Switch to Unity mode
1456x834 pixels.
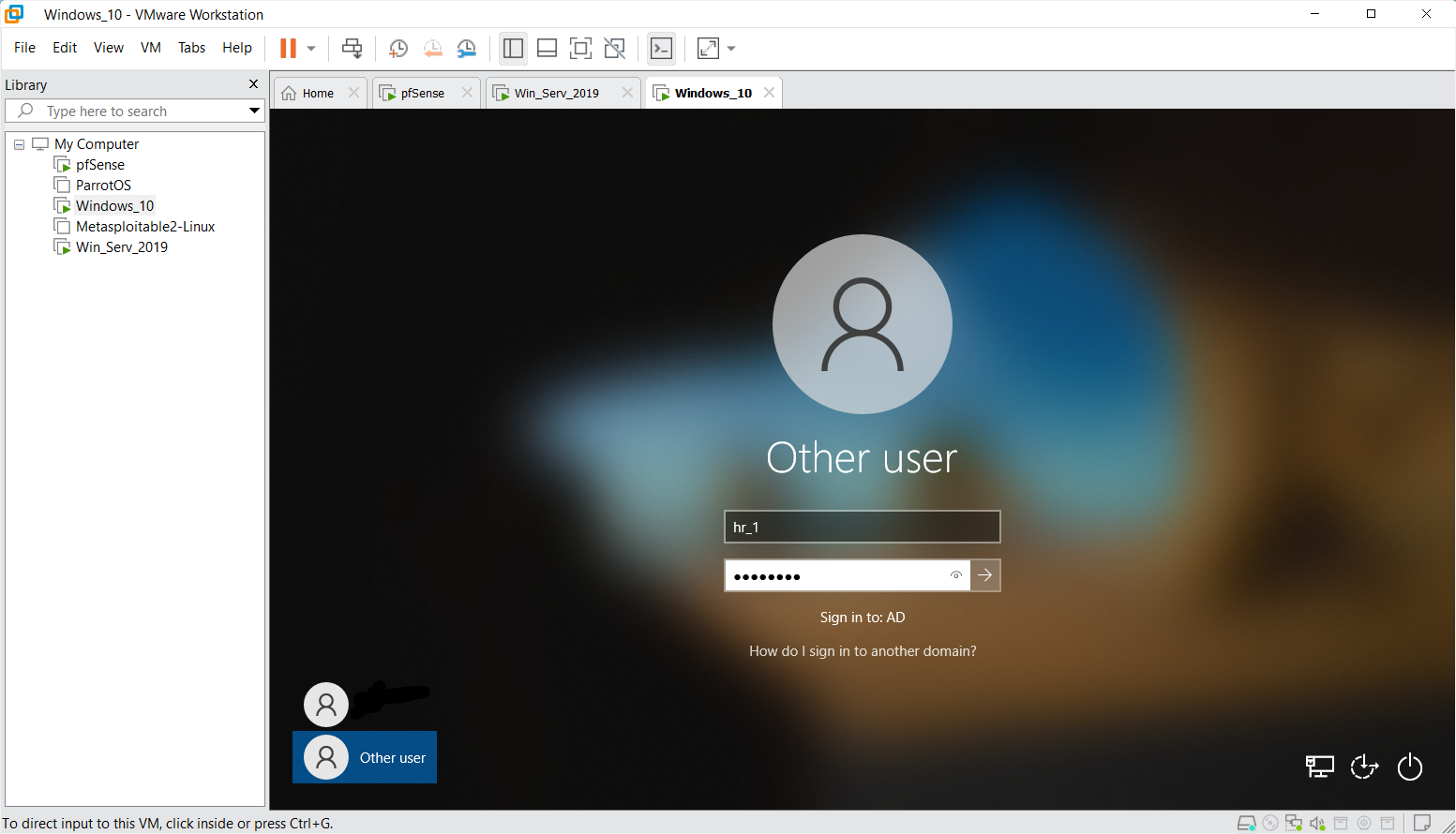pyautogui.click(x=614, y=48)
